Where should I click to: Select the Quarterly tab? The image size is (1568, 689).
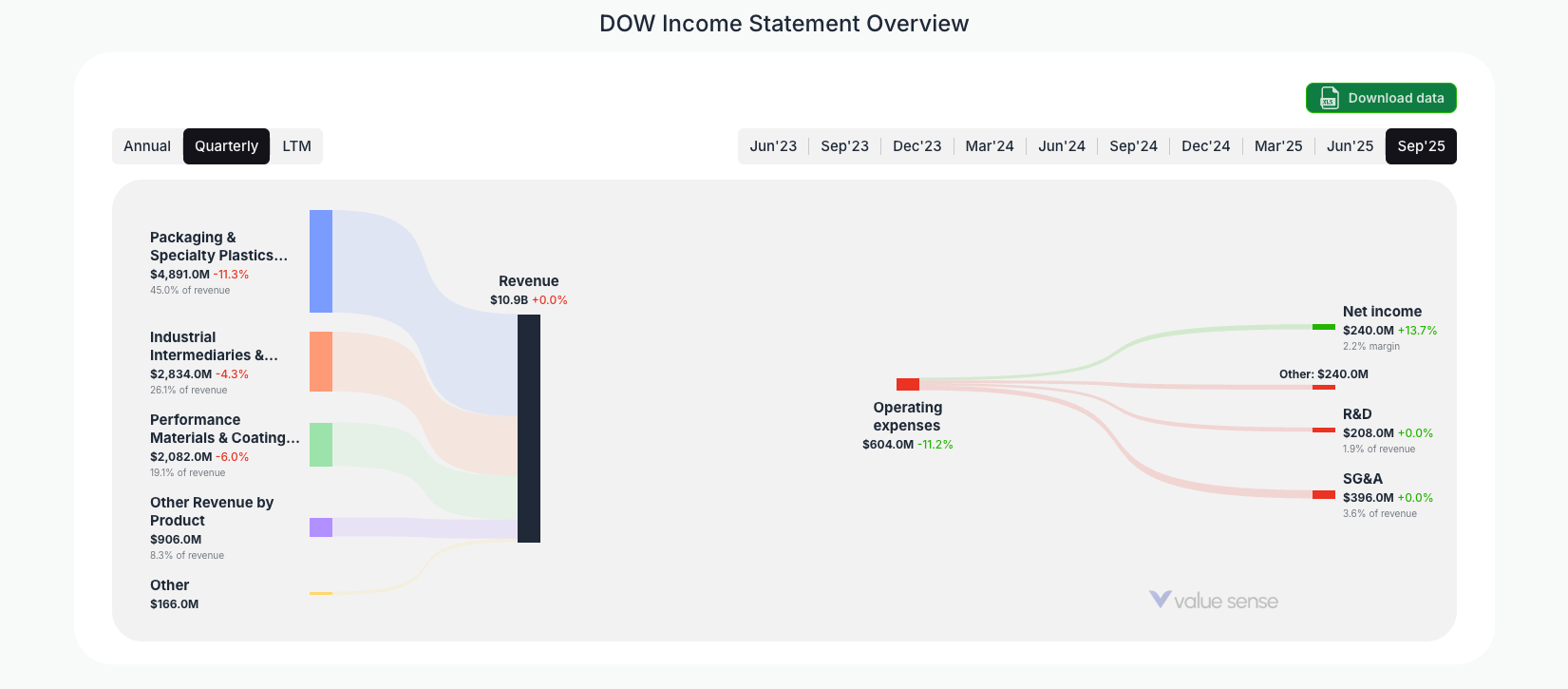(x=226, y=146)
